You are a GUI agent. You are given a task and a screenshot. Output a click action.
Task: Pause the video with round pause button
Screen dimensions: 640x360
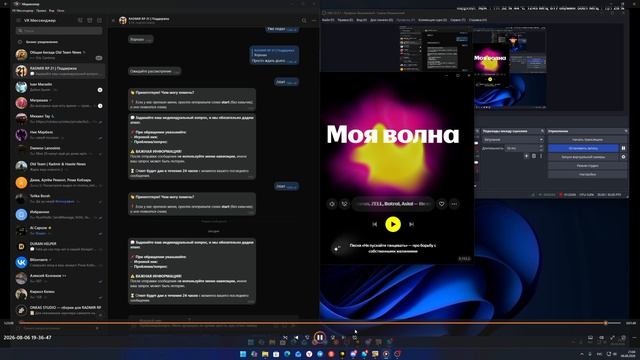pyautogui.click(x=320, y=338)
